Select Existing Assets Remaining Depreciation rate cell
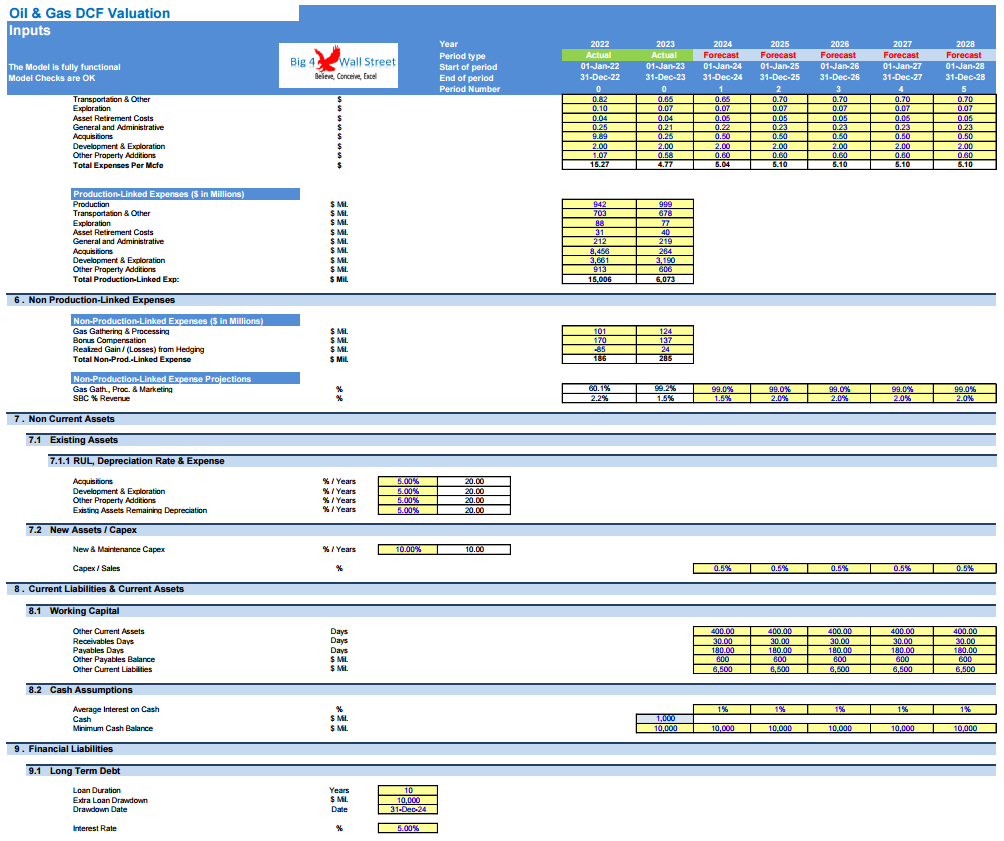Viewport: 1004px width, 841px height. click(408, 510)
